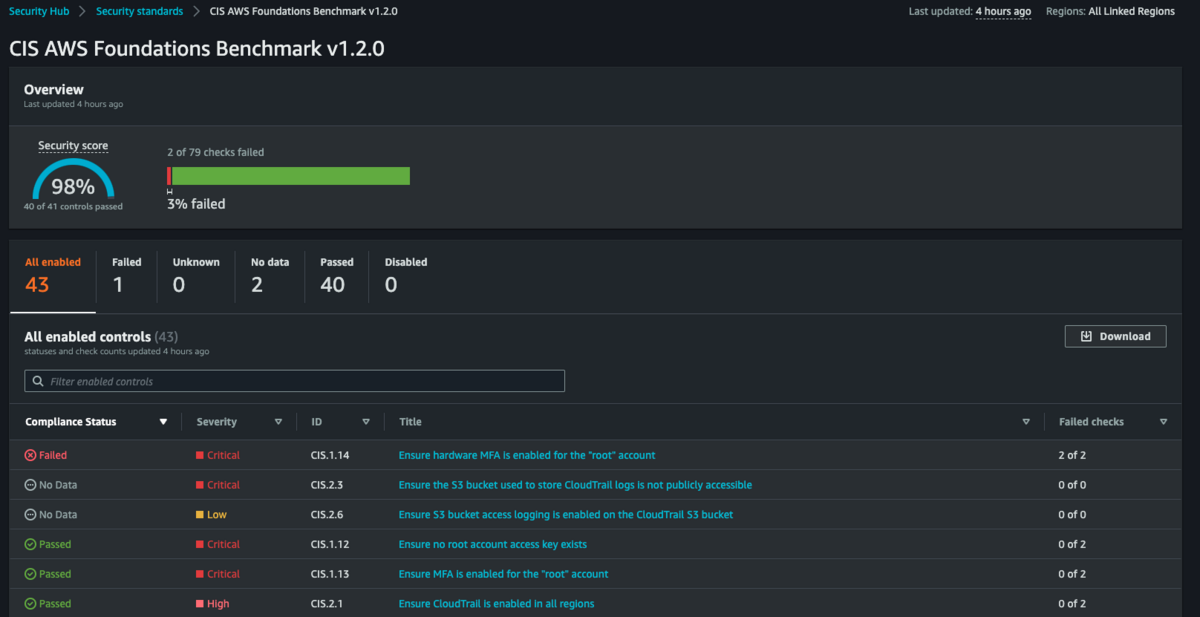Click the No Data status icon for CIS.2.3
Image resolution: width=1200 pixels, height=617 pixels.
pos(30,485)
